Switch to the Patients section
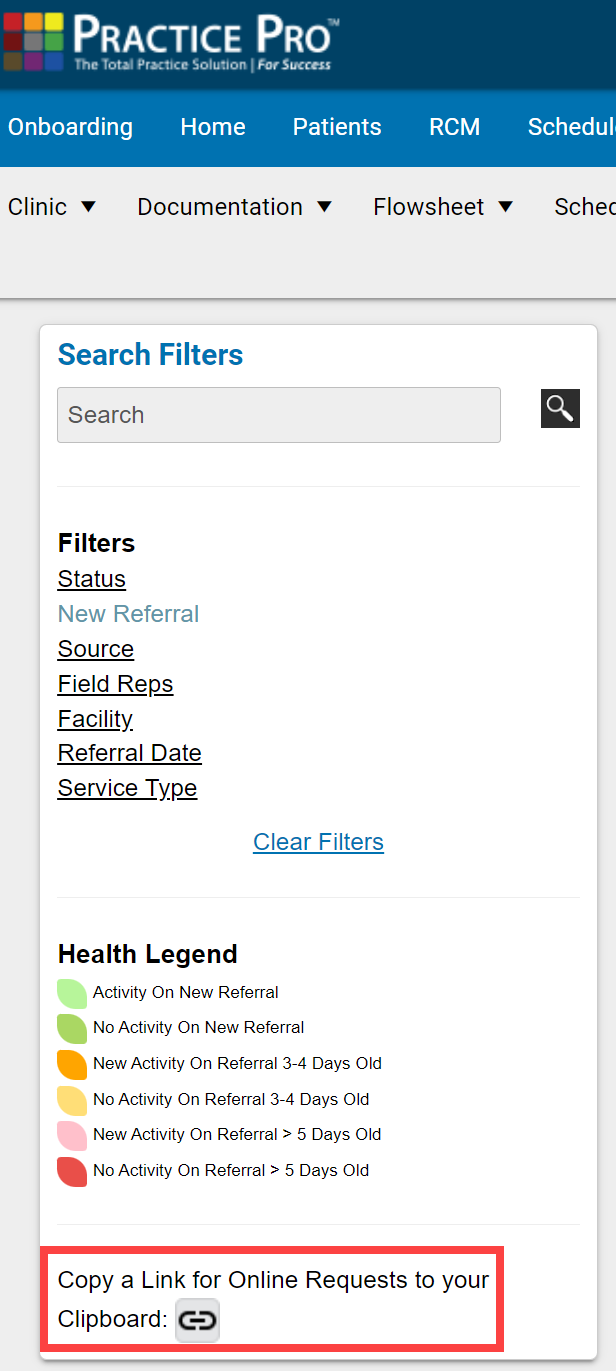Viewport: 616px width, 1371px height. click(337, 127)
